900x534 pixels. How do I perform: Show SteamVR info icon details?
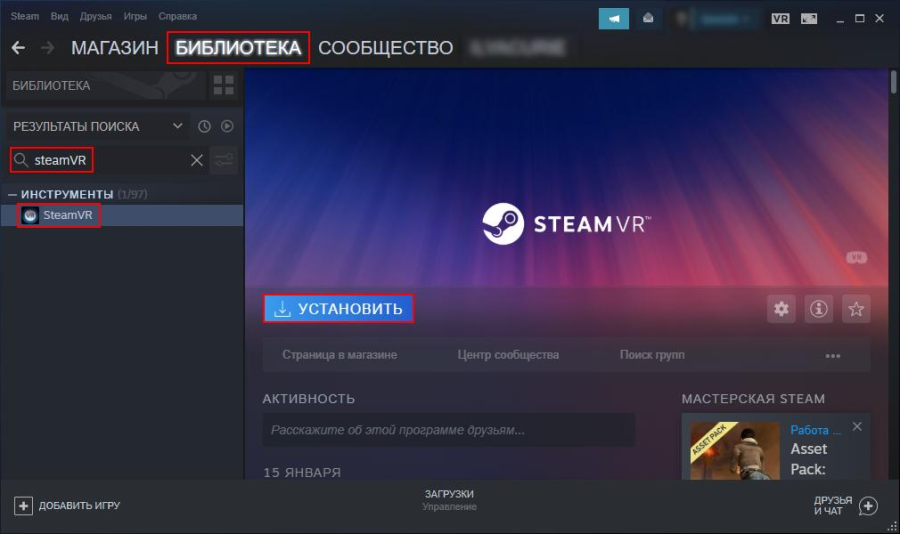click(818, 309)
